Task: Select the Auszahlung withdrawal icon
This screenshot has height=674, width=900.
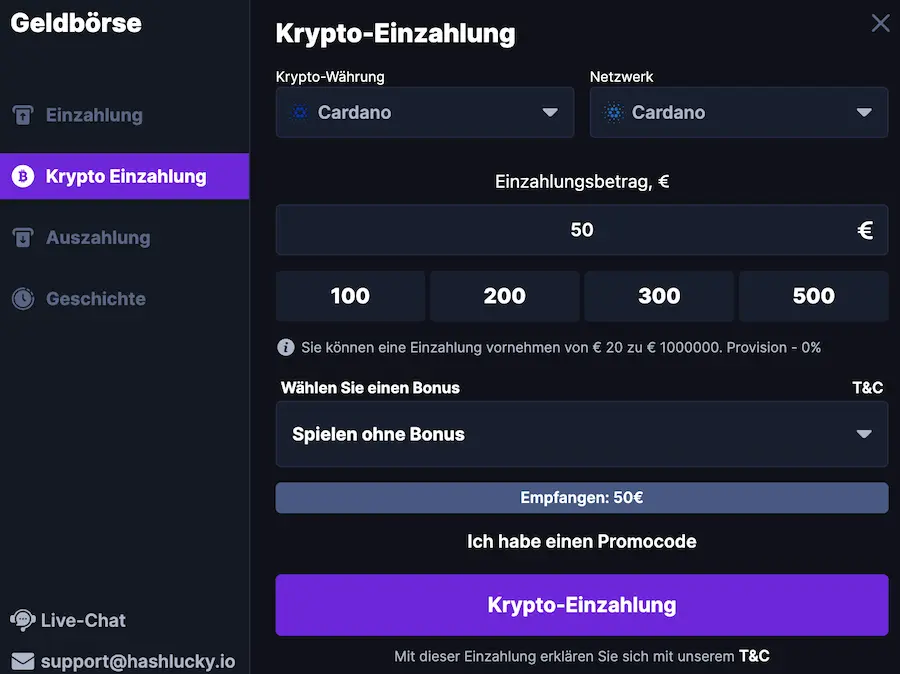Action: click(x=22, y=237)
